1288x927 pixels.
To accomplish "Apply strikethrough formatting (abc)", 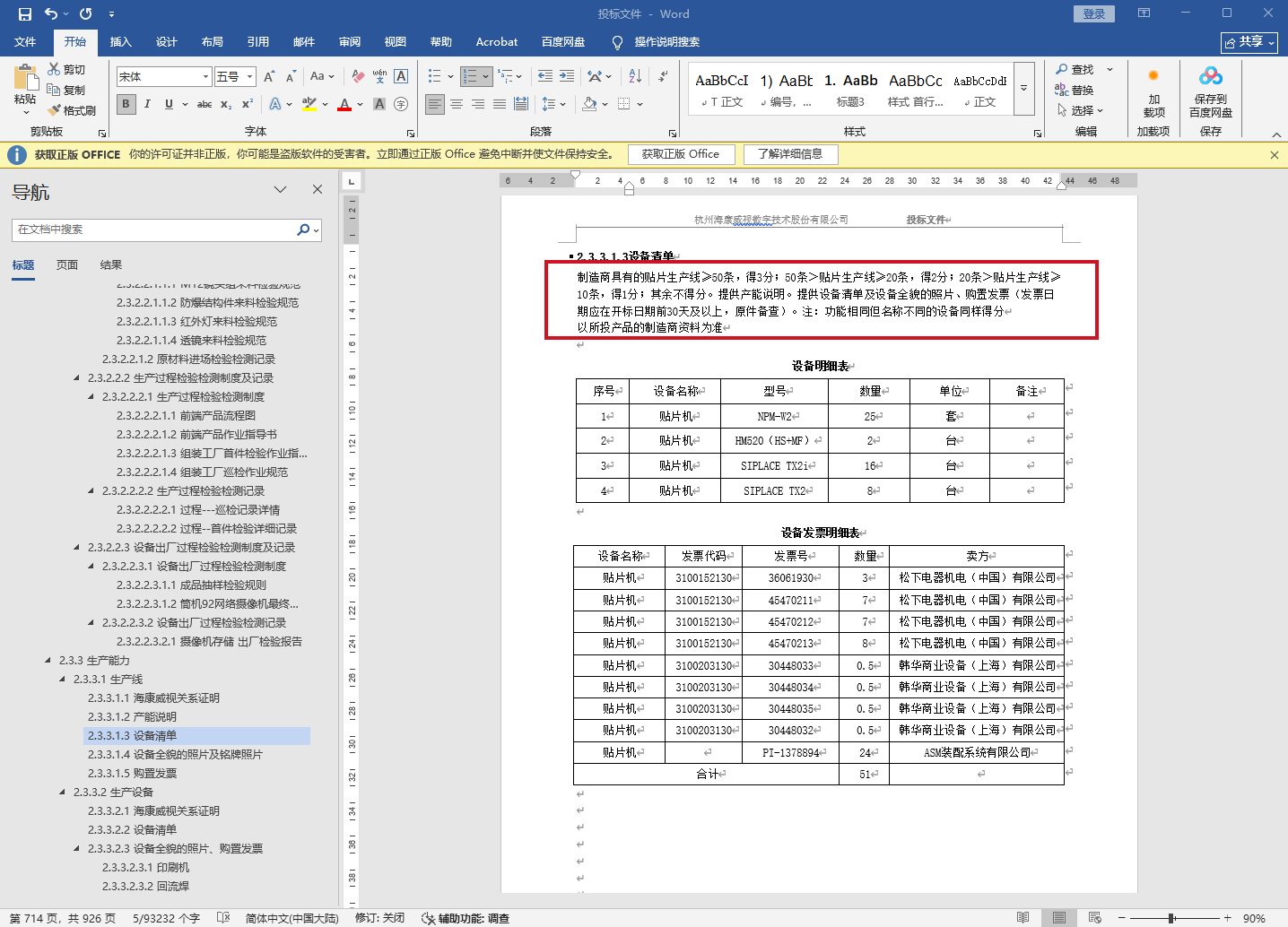I will coord(205,104).
